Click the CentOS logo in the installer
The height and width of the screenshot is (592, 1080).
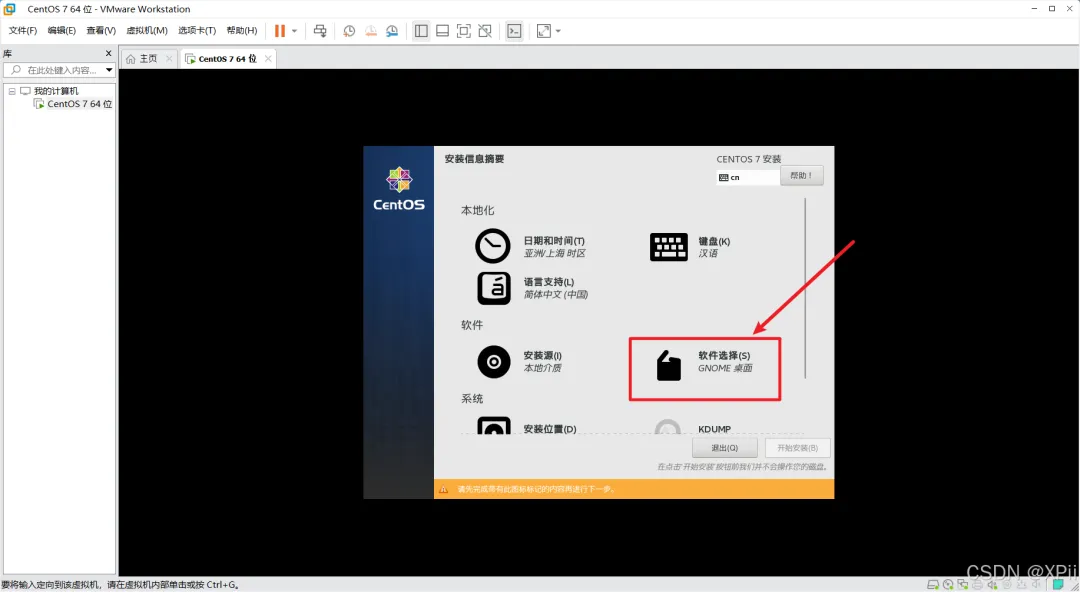pyautogui.click(x=399, y=188)
